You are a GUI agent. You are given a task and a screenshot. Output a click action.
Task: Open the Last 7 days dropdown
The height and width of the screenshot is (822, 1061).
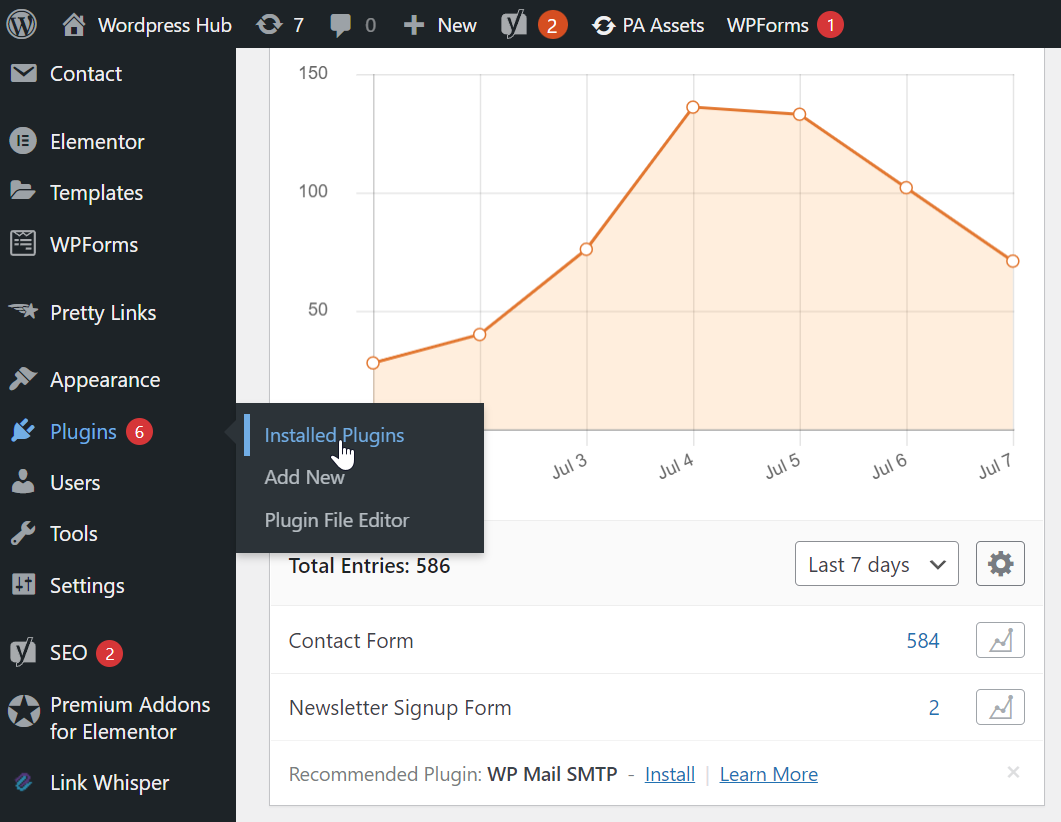[876, 564]
